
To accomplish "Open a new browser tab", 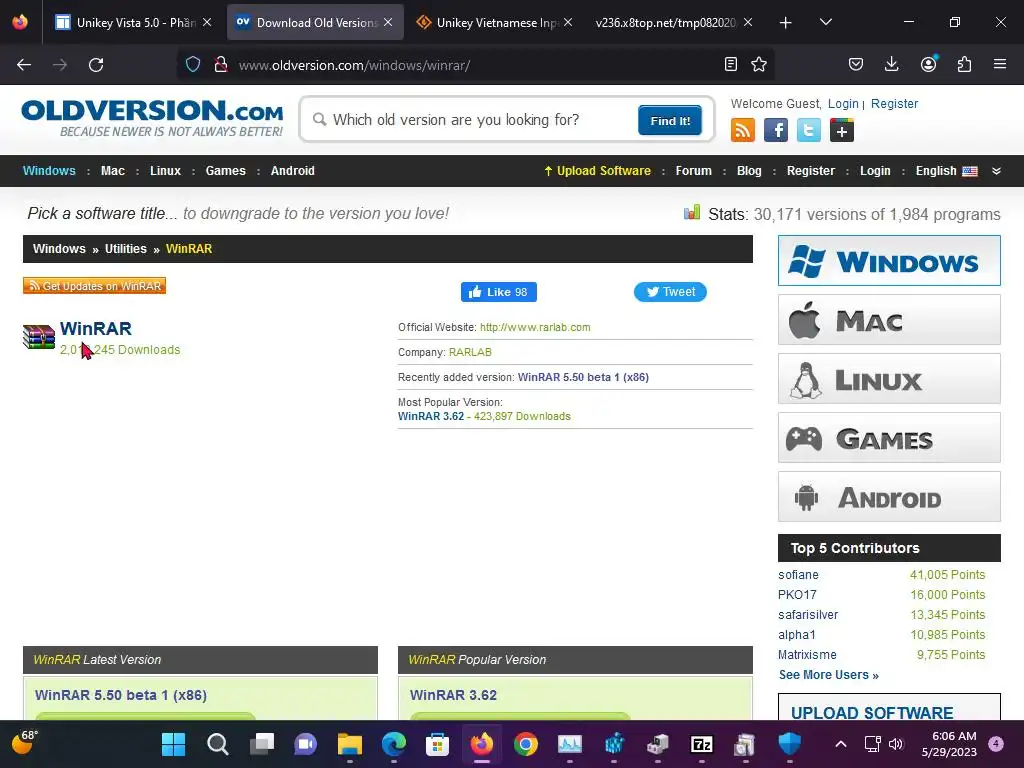I will click(x=786, y=23).
